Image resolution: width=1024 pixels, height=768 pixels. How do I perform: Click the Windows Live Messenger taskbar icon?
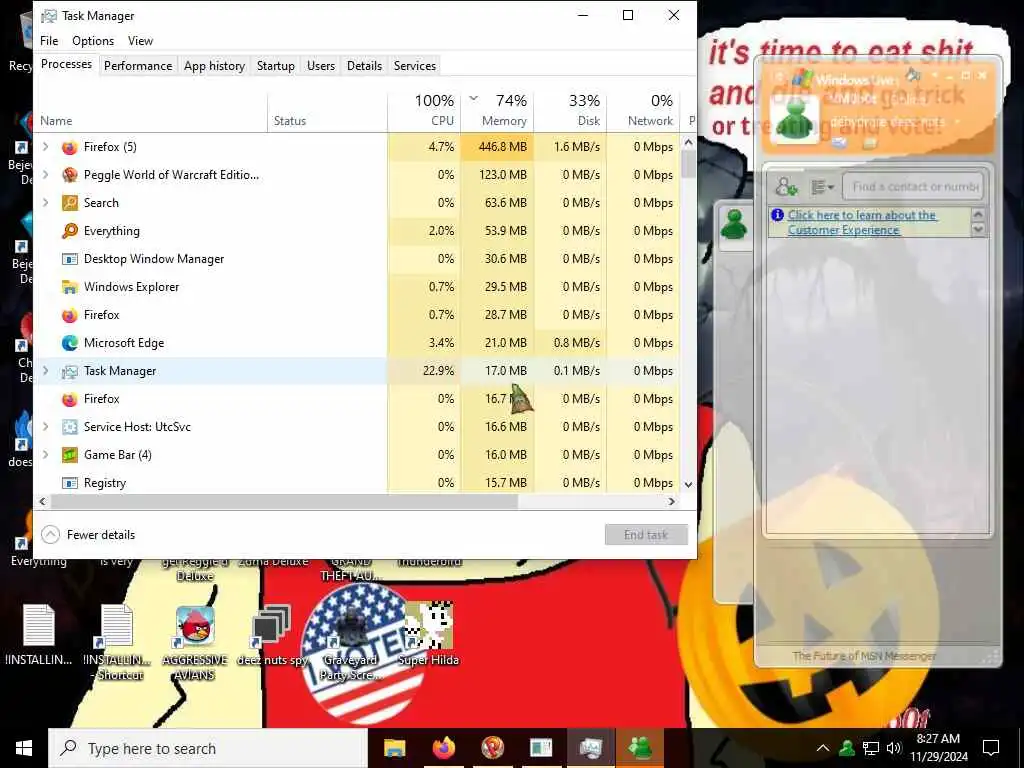(x=639, y=748)
